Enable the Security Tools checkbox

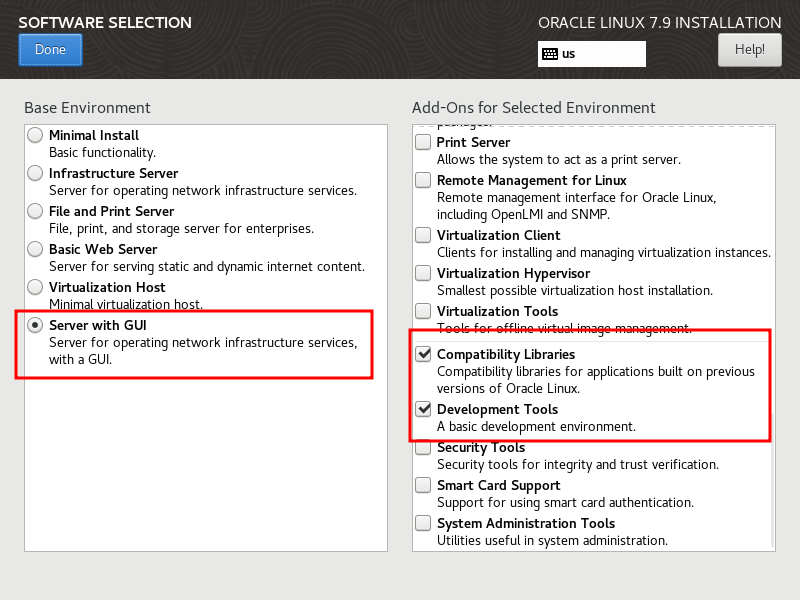tap(423, 447)
